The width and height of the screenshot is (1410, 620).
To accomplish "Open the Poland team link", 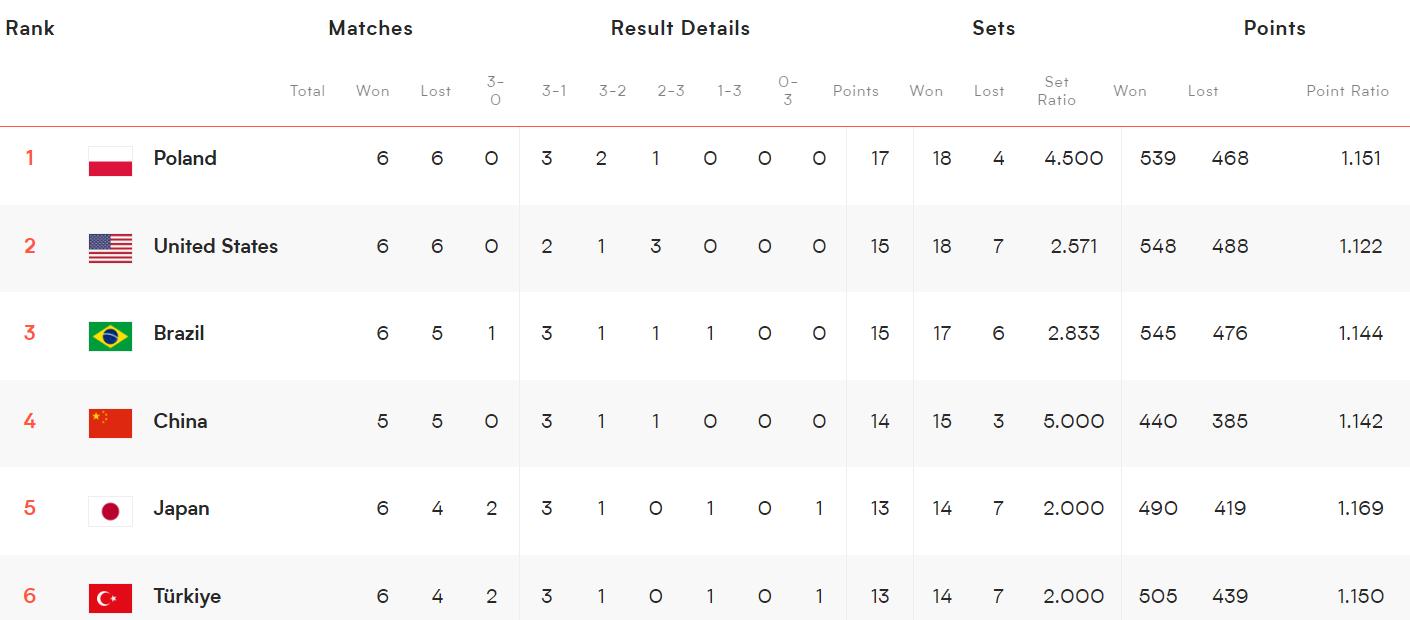I will [185, 158].
